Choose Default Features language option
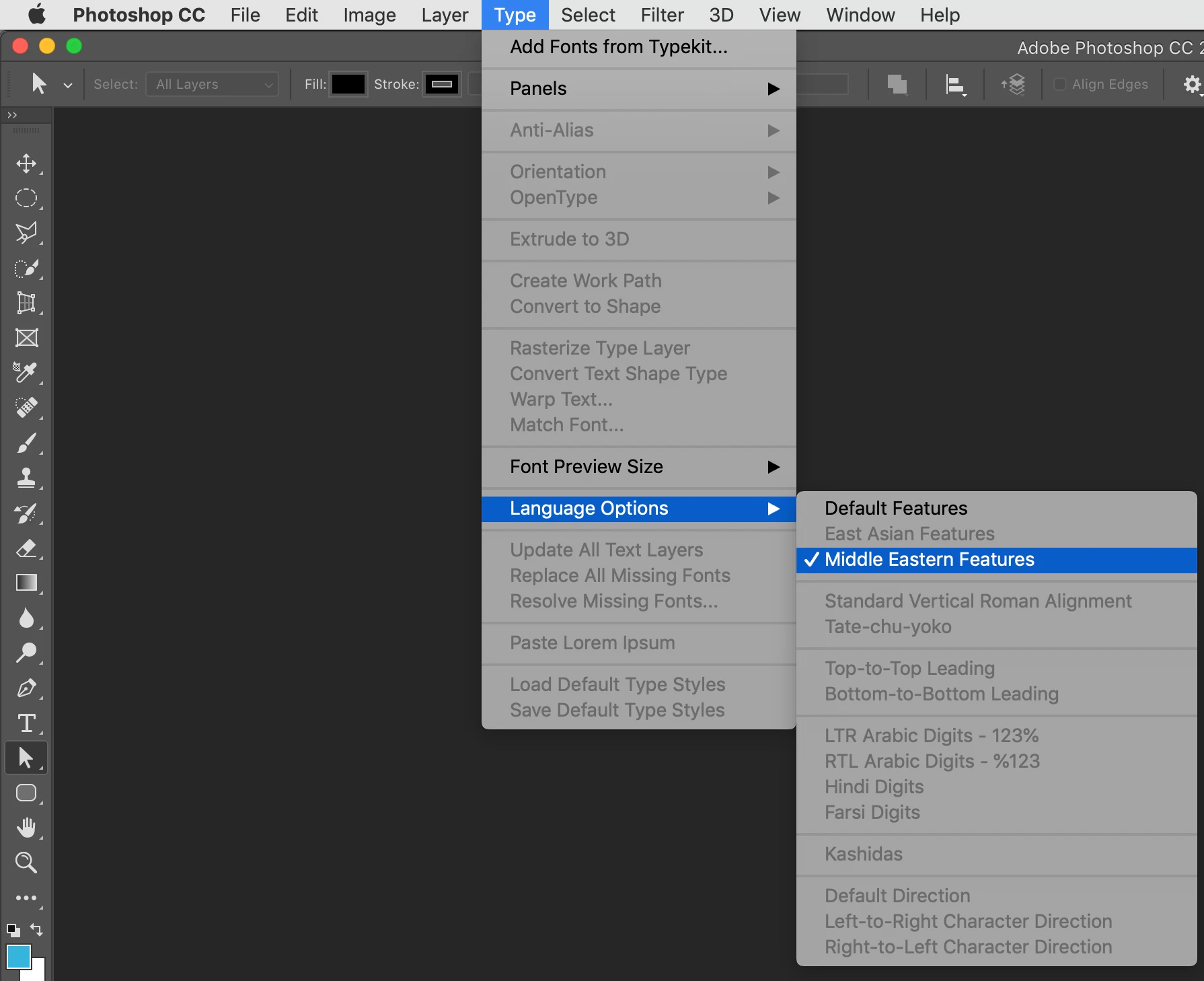Screen dimensions: 1204x981 (x=997, y=509)
